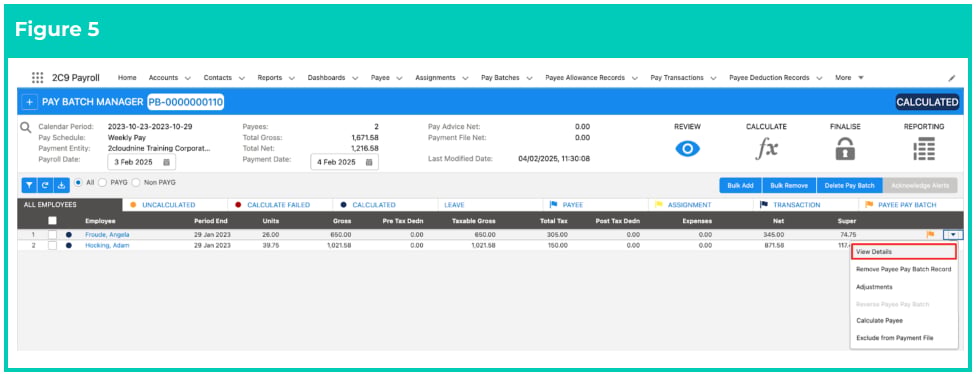Expand Payee Allowance Records nav chevron
The image size is (976, 374).
[634, 78]
